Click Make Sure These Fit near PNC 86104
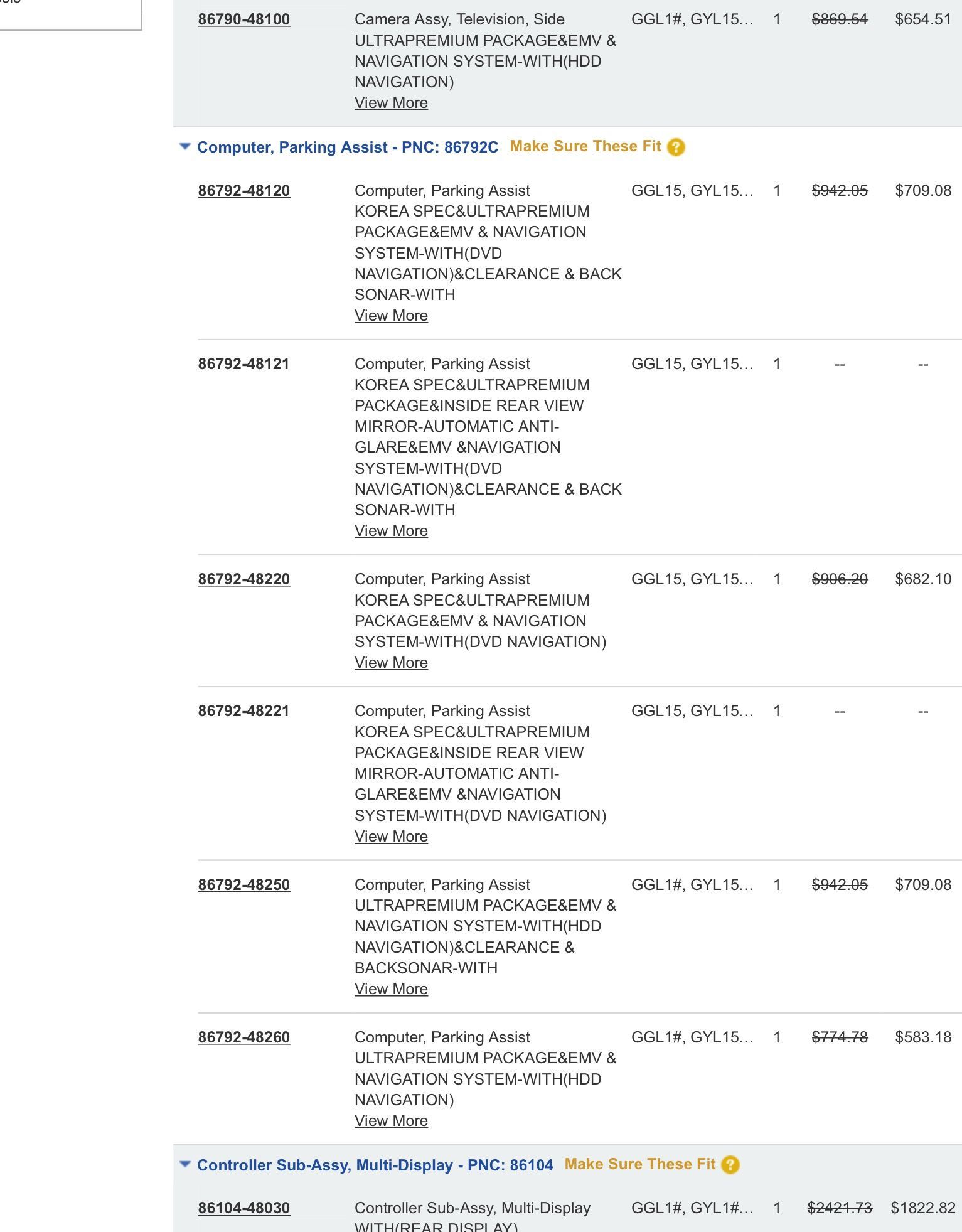962x1232 pixels. (640, 1164)
